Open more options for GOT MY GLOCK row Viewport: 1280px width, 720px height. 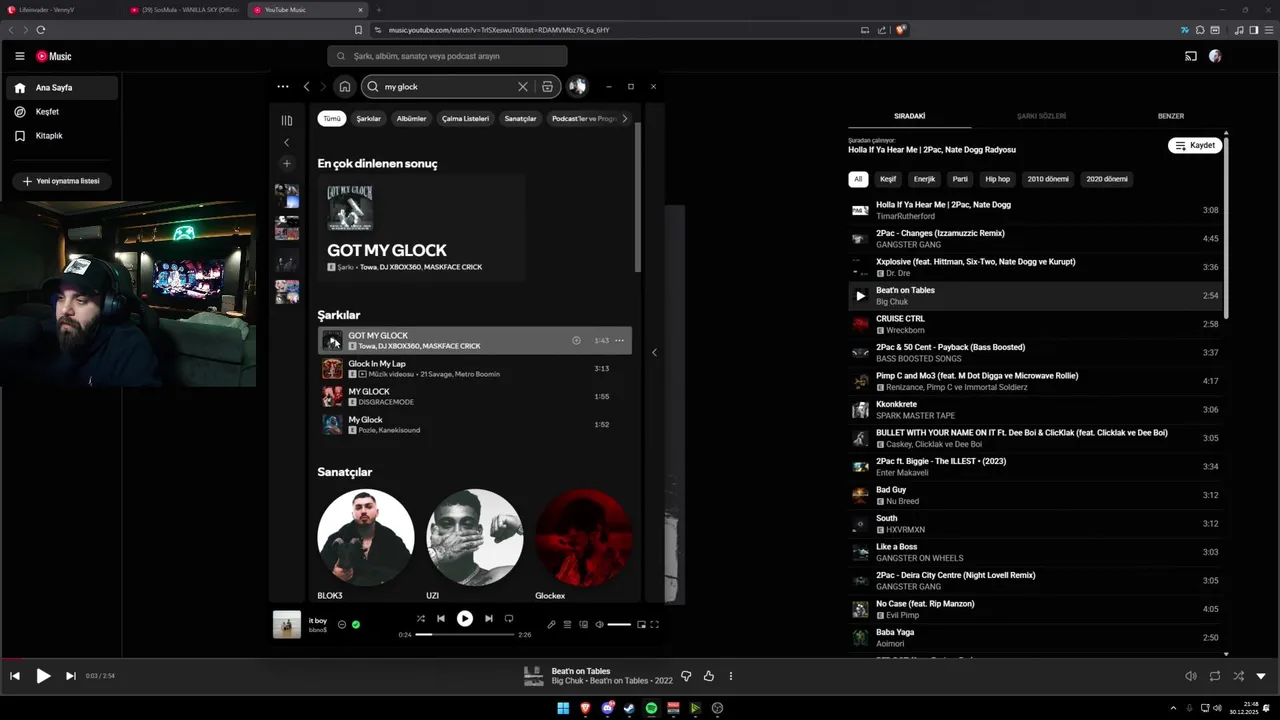(619, 341)
